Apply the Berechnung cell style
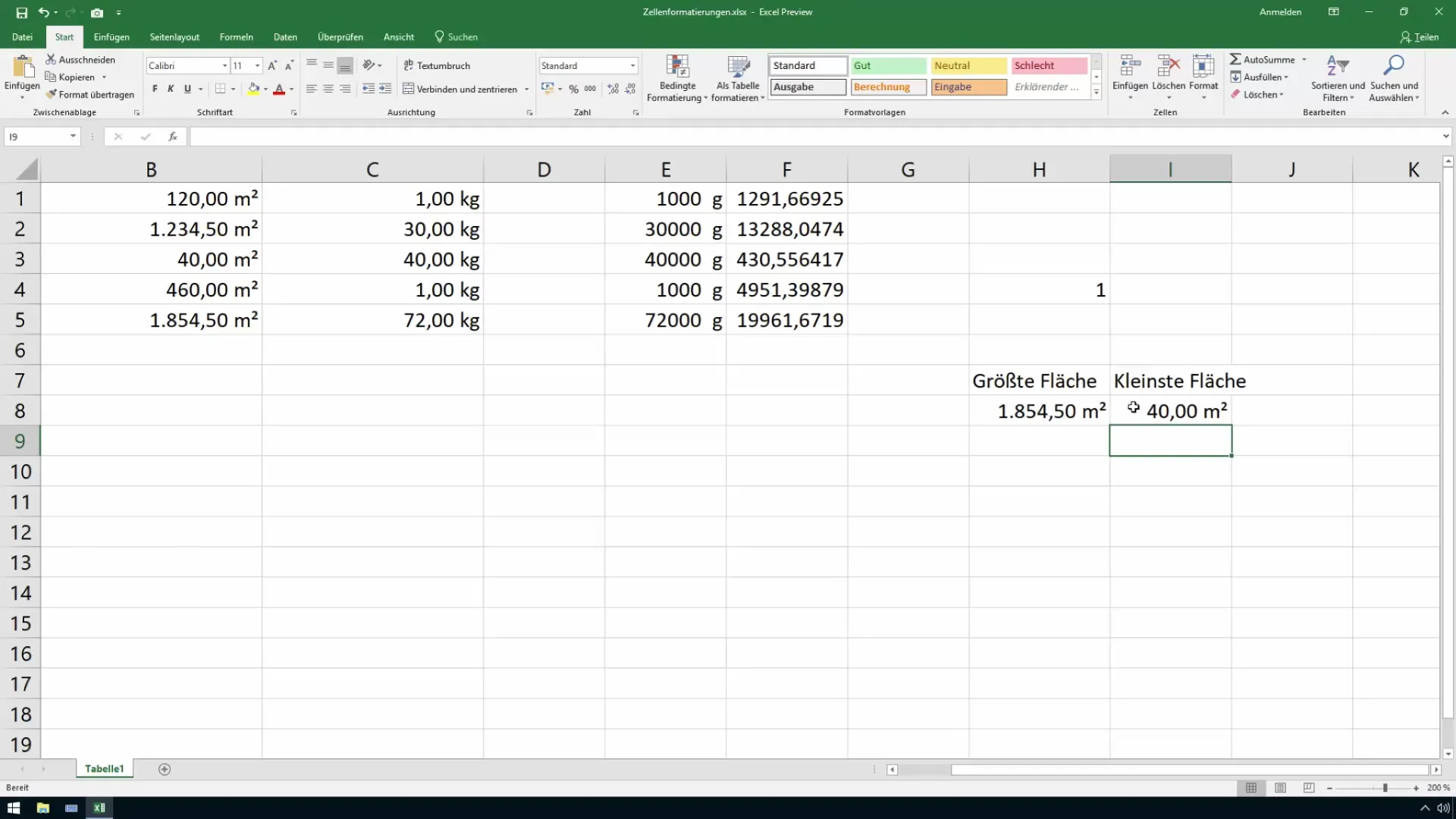Screen dimensions: 1456x819 pyautogui.click(x=888, y=87)
